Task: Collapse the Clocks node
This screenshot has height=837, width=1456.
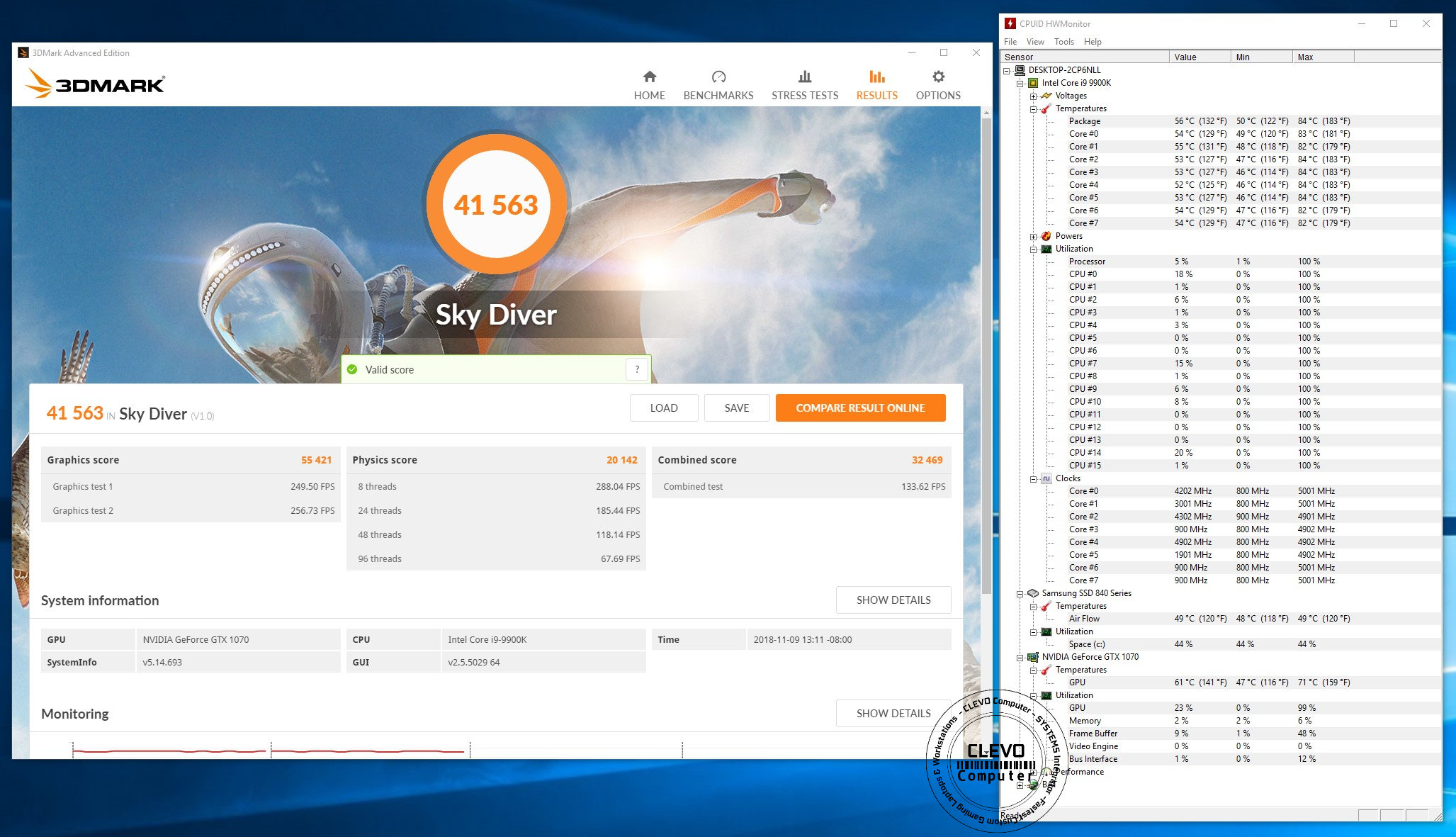Action: (x=1034, y=479)
